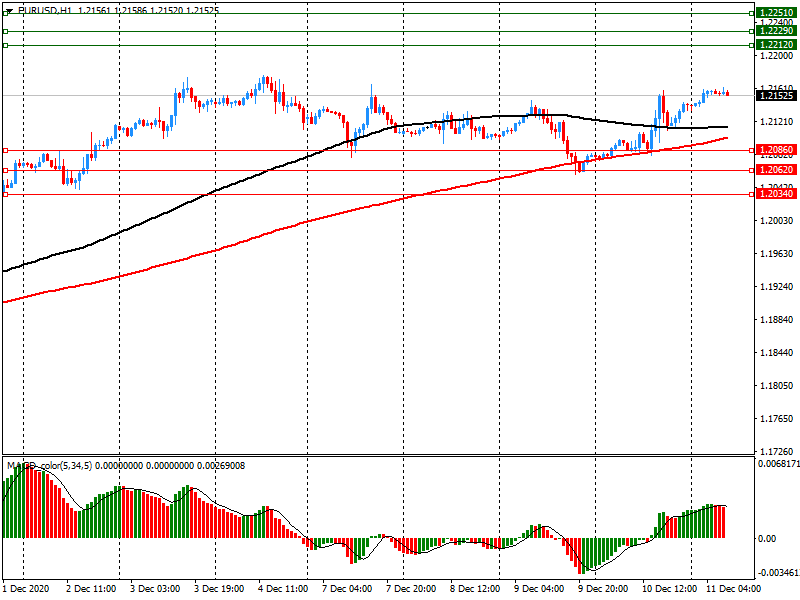This screenshot has width=800, height=600.
Task: Click the triangle arrow beside the EURUSD,H1 title
Action: pos(9,10)
